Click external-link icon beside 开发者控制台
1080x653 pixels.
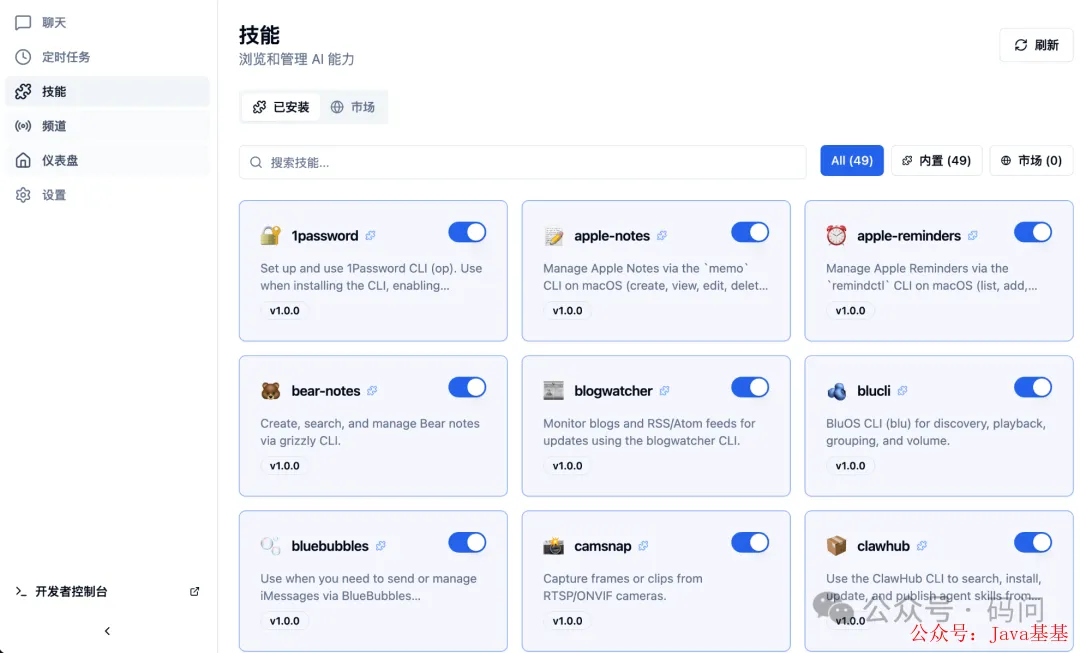[x=194, y=592]
